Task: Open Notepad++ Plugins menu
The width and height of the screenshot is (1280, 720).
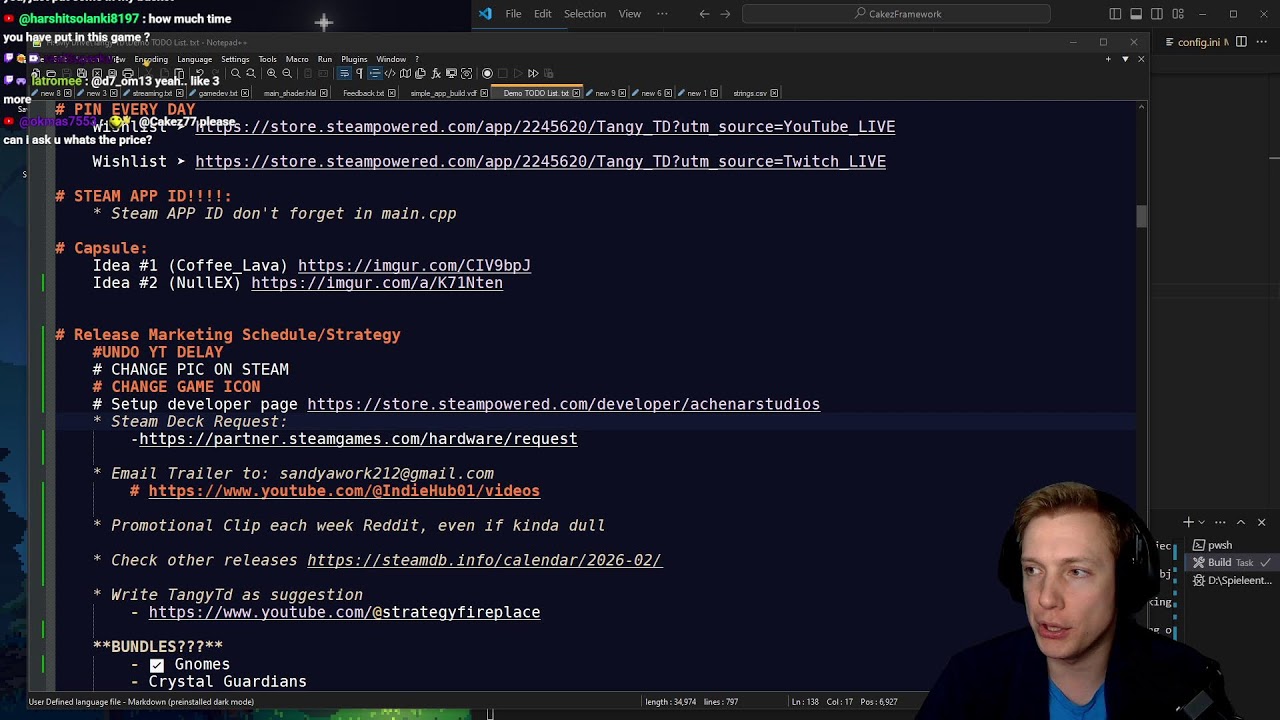Action: (x=354, y=59)
